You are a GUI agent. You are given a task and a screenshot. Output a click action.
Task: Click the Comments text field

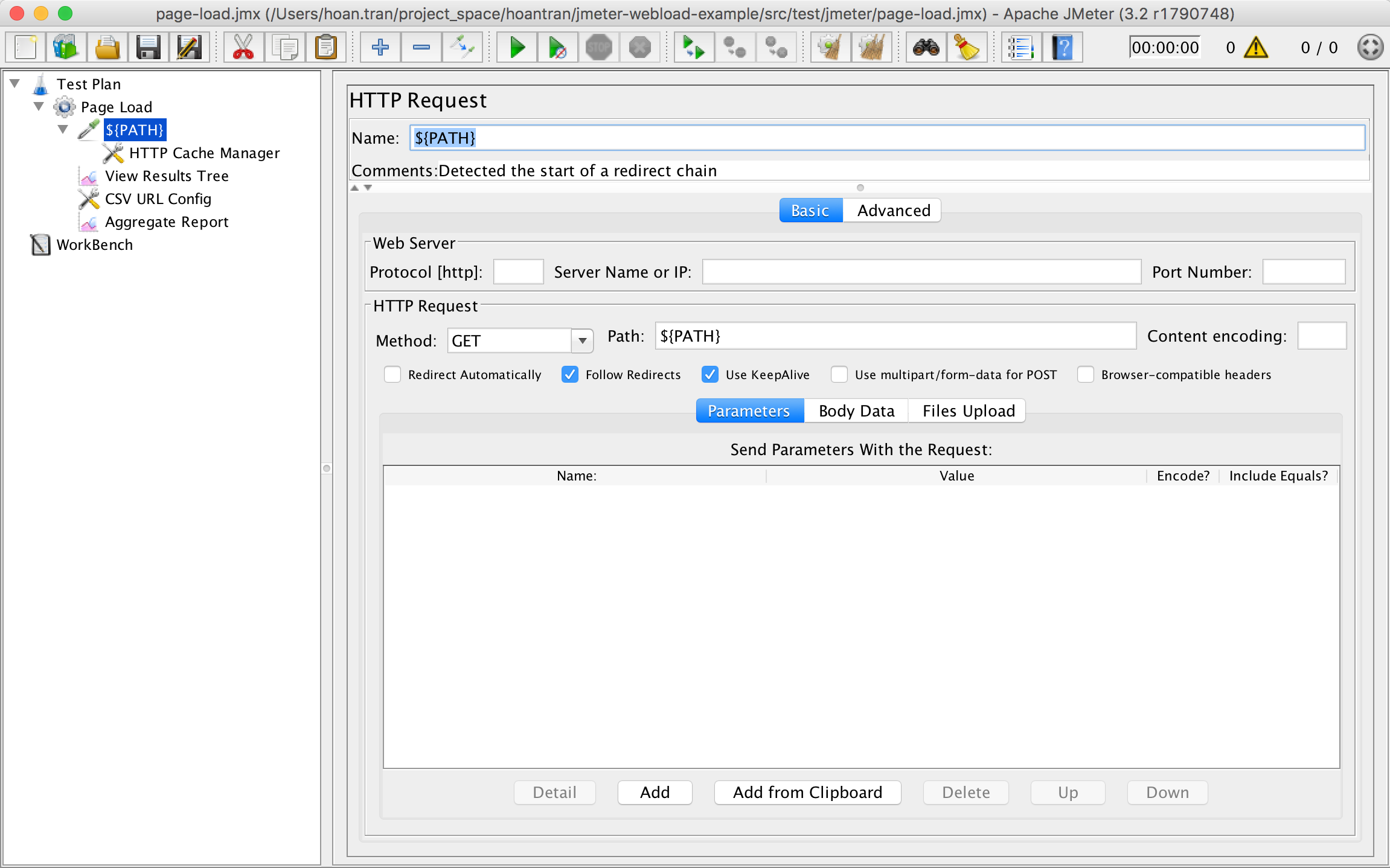(903, 171)
